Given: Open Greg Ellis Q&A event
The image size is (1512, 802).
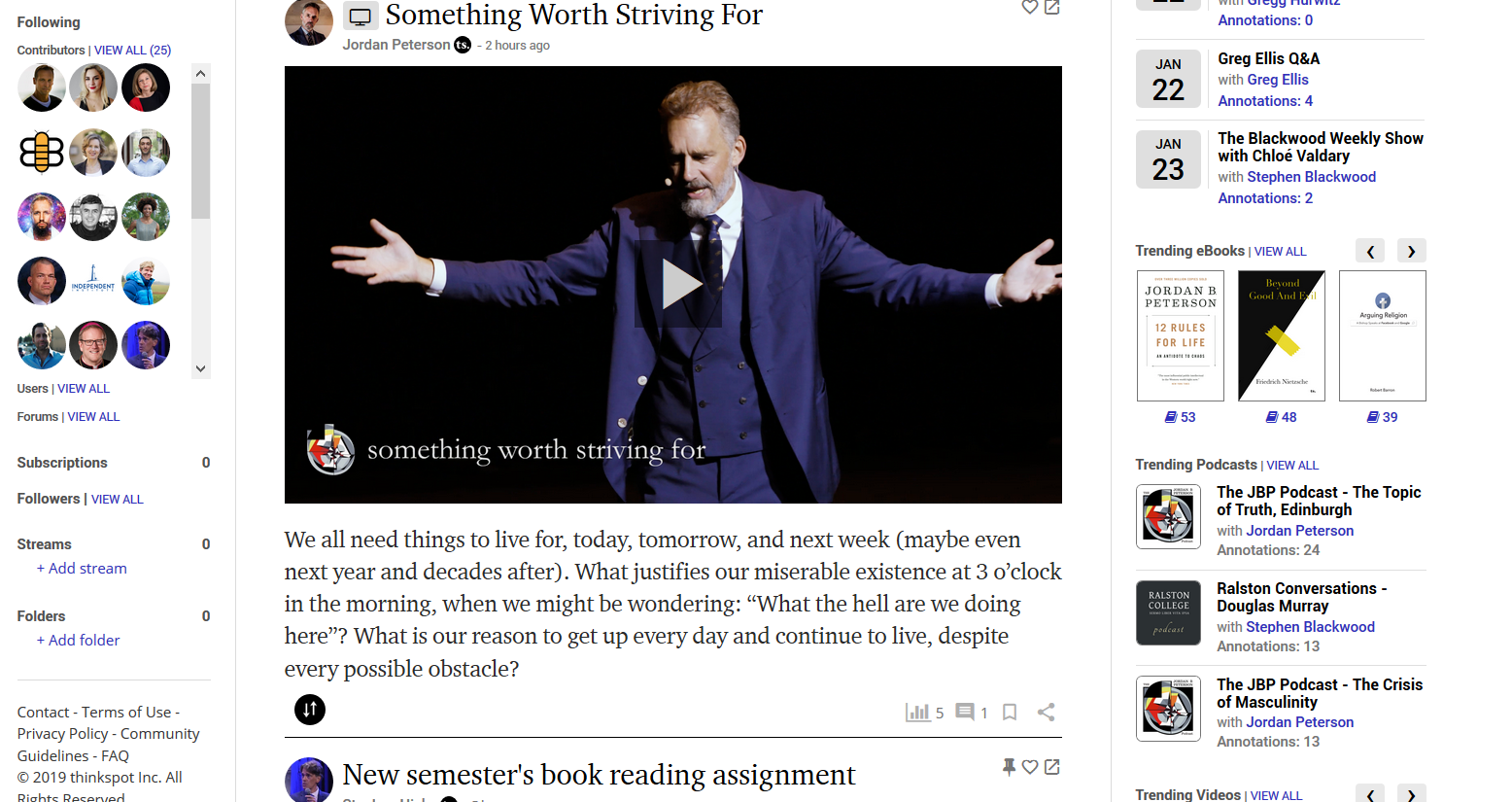Looking at the screenshot, I should [x=1269, y=58].
